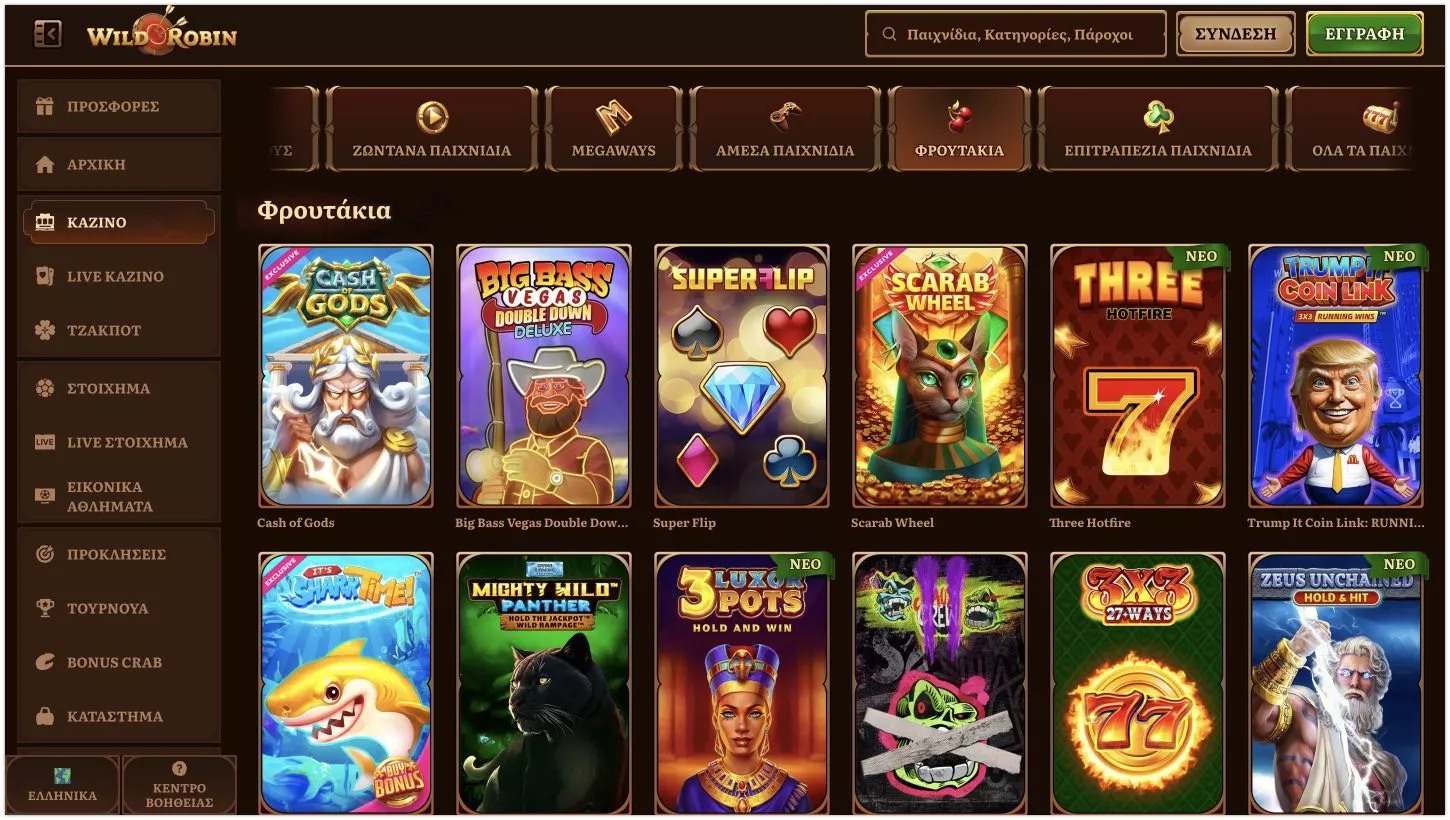Open the ΚΕΝΤΡΟ ΒΟΗΘΕΙΑΣ help center
The width and height of the screenshot is (1450, 820).
point(179,785)
